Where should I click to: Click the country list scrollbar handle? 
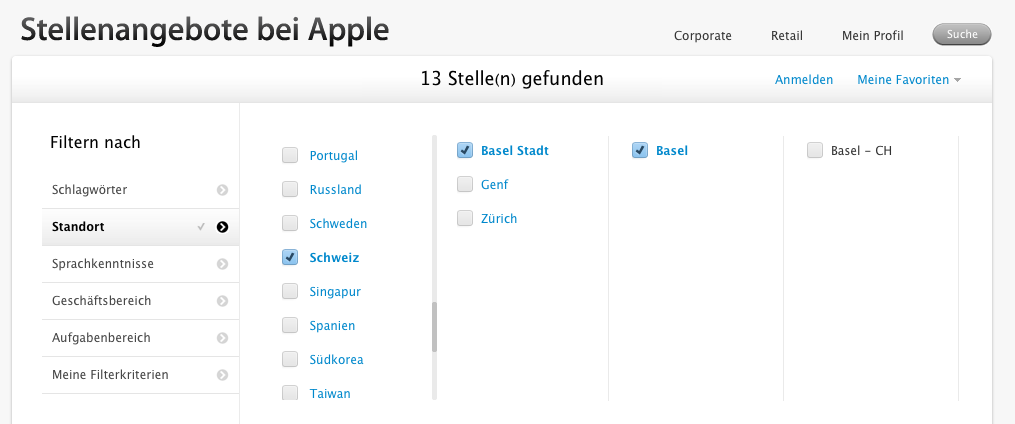(x=434, y=327)
